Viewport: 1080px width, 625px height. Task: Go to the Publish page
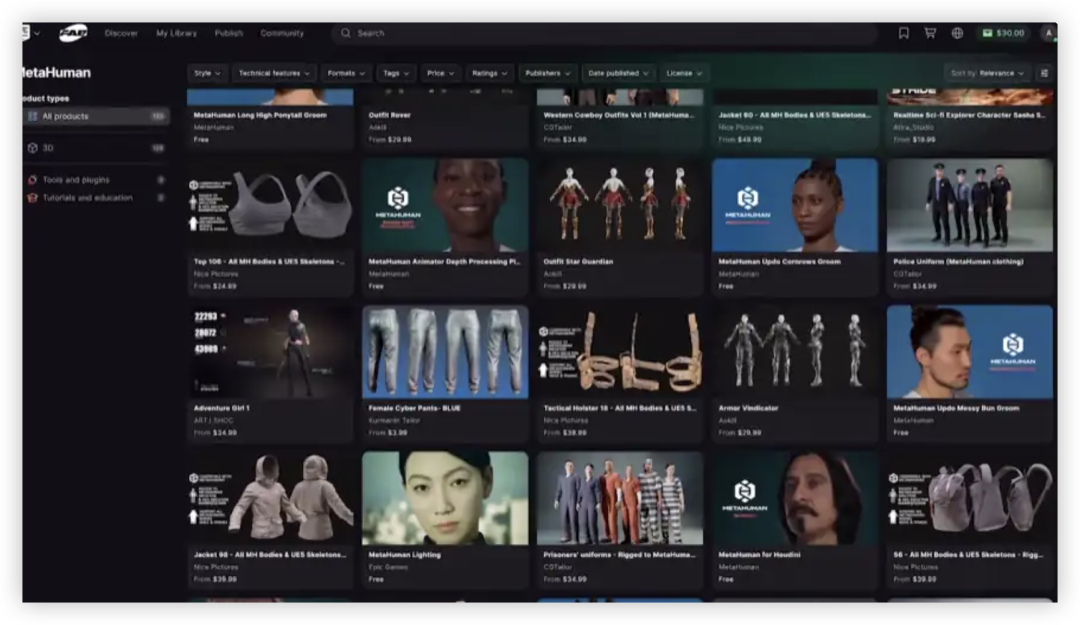(229, 33)
